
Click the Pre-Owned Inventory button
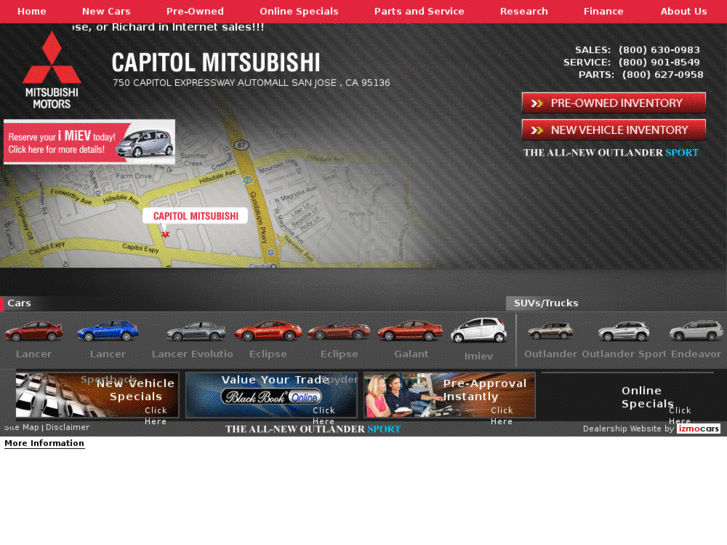[613, 103]
